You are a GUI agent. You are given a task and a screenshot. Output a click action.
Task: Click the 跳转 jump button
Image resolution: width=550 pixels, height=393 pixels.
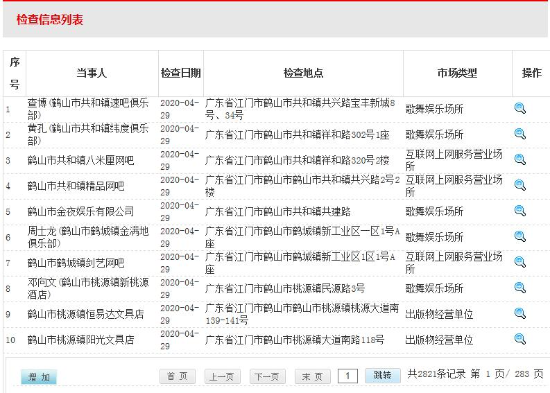383,375
